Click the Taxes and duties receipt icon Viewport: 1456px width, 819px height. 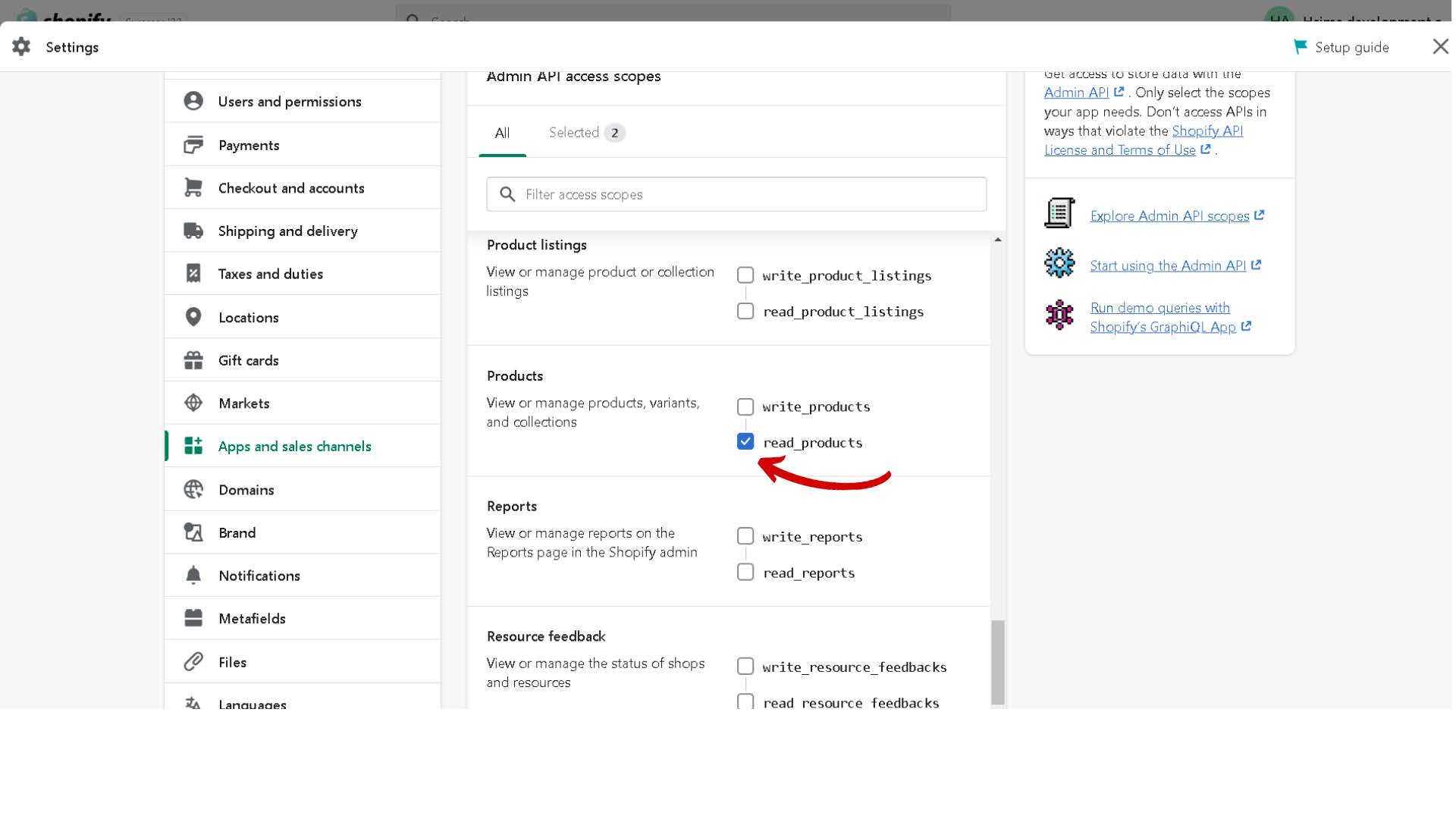coord(193,274)
